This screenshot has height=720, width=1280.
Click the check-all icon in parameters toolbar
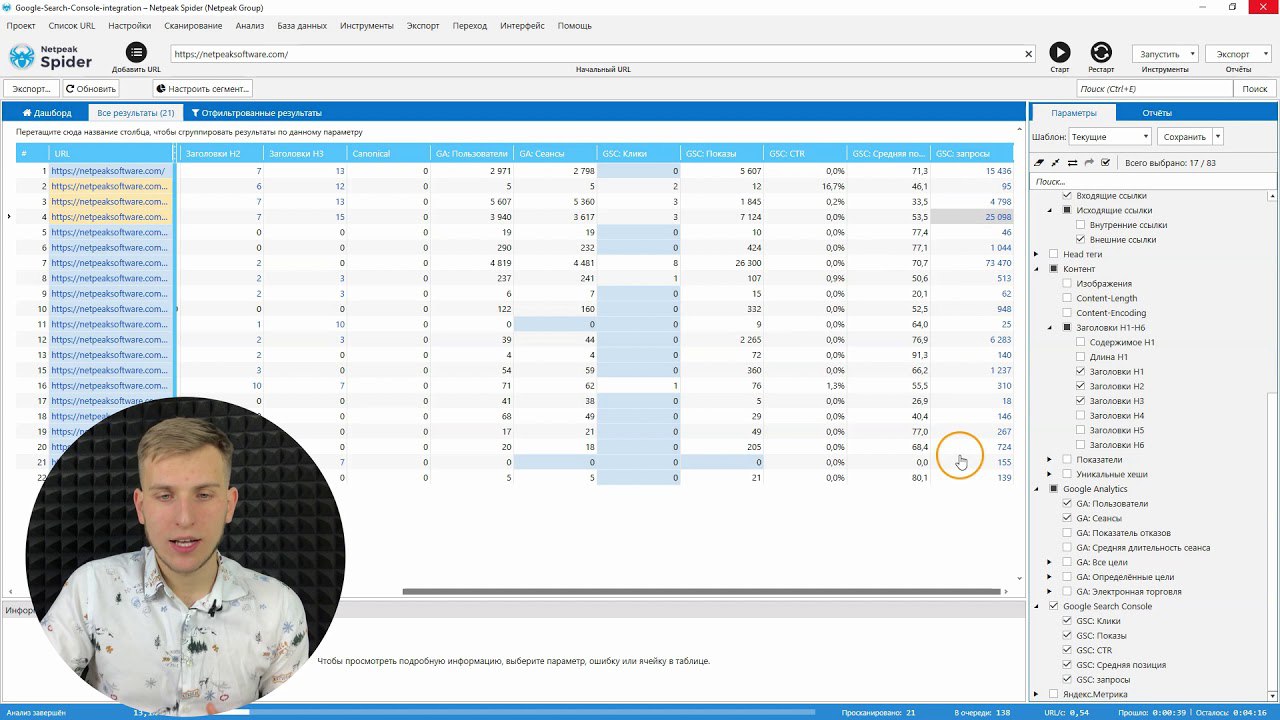click(x=1105, y=162)
